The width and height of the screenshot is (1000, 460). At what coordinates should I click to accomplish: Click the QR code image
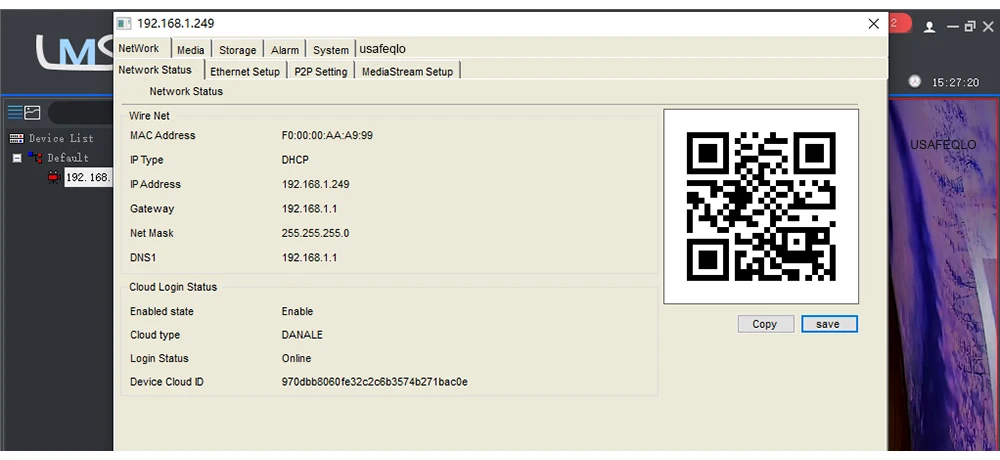point(761,206)
